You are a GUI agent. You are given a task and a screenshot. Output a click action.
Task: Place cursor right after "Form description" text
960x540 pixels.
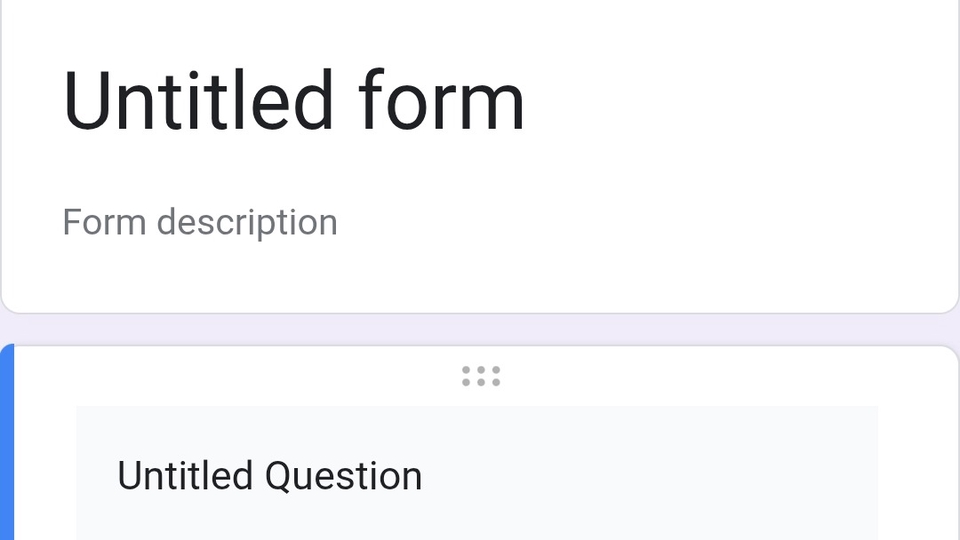339,222
